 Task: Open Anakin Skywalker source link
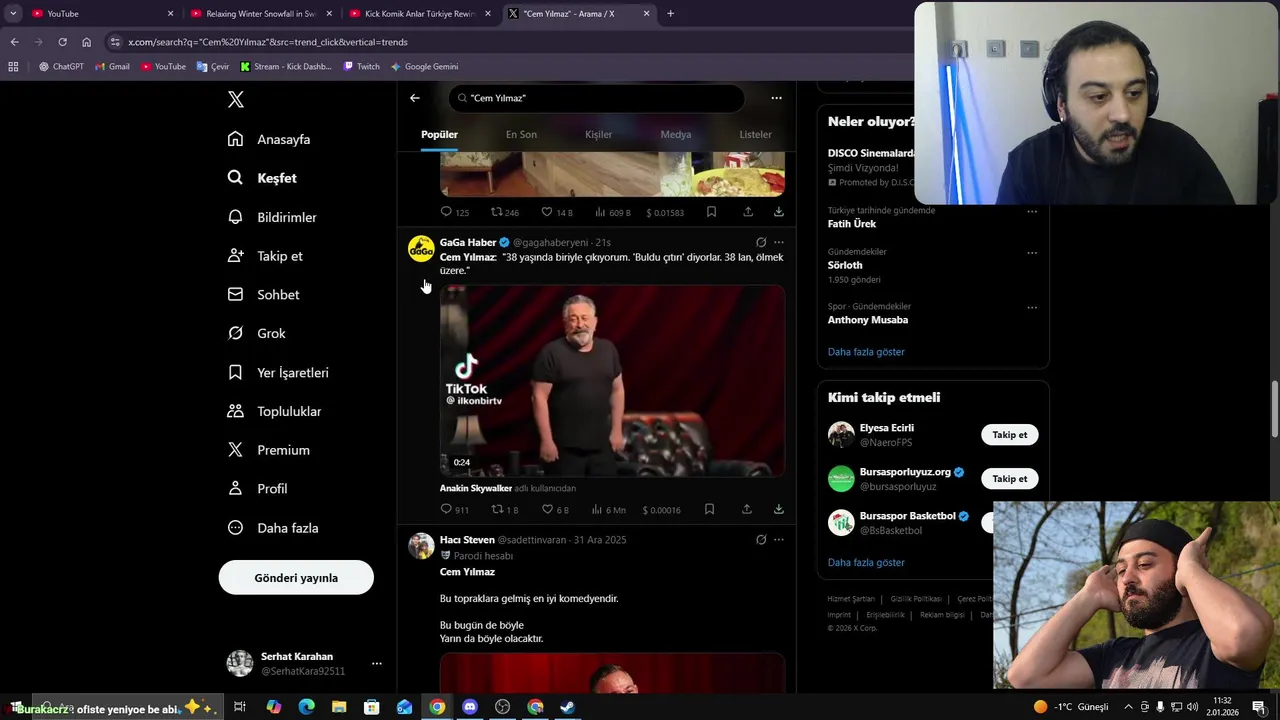pyautogui.click(x=476, y=488)
